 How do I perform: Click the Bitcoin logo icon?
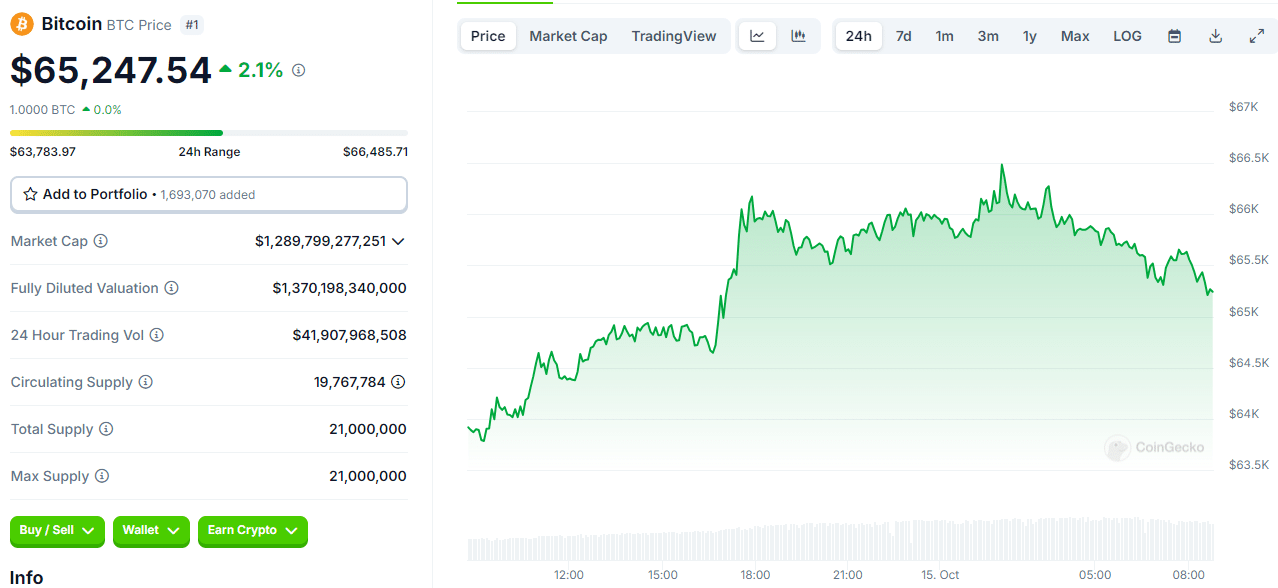pyautogui.click(x=22, y=24)
